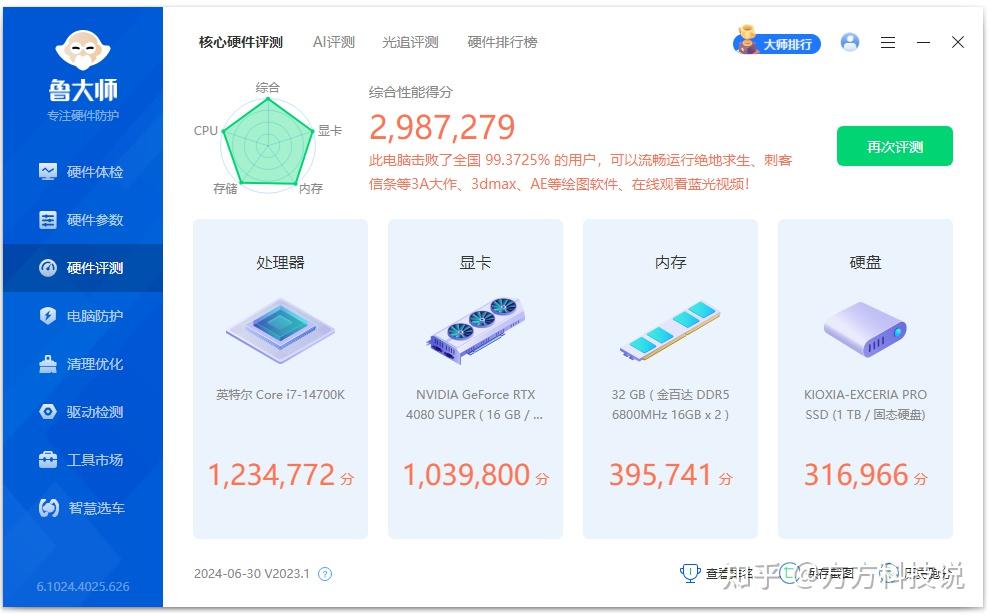Select the 电脑防护 shield icon

[x=49, y=316]
